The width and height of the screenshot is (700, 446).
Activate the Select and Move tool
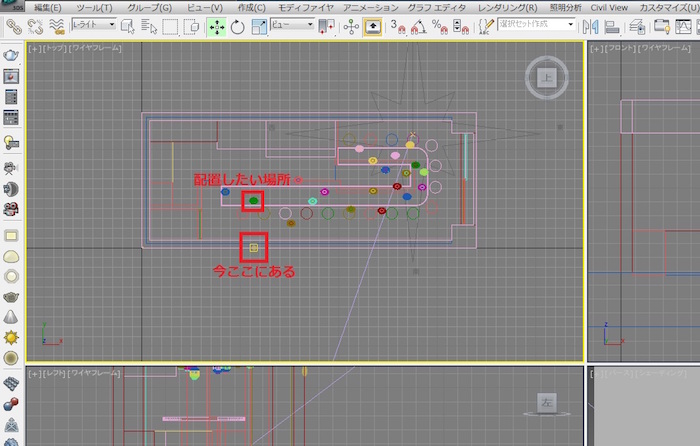point(216,25)
